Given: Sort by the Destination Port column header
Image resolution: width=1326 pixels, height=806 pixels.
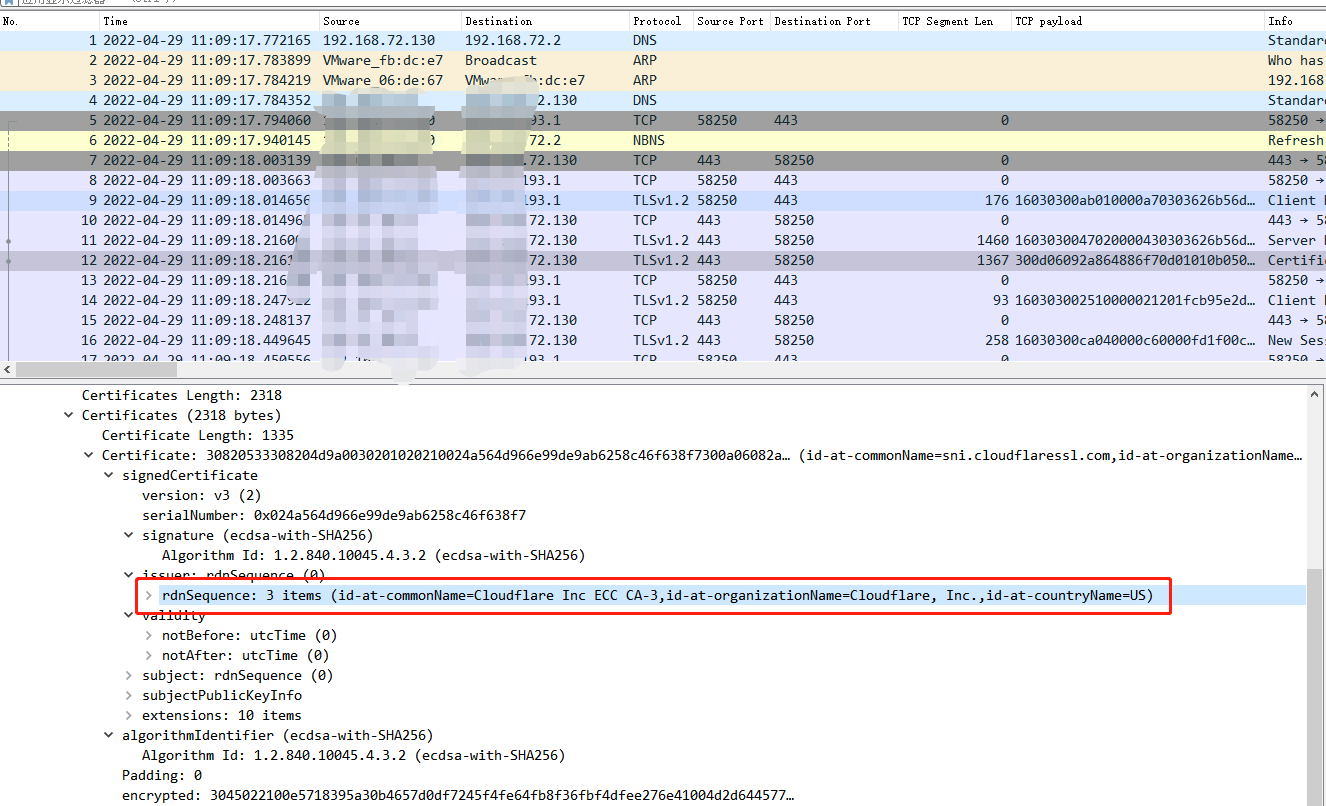Looking at the screenshot, I should 822,21.
